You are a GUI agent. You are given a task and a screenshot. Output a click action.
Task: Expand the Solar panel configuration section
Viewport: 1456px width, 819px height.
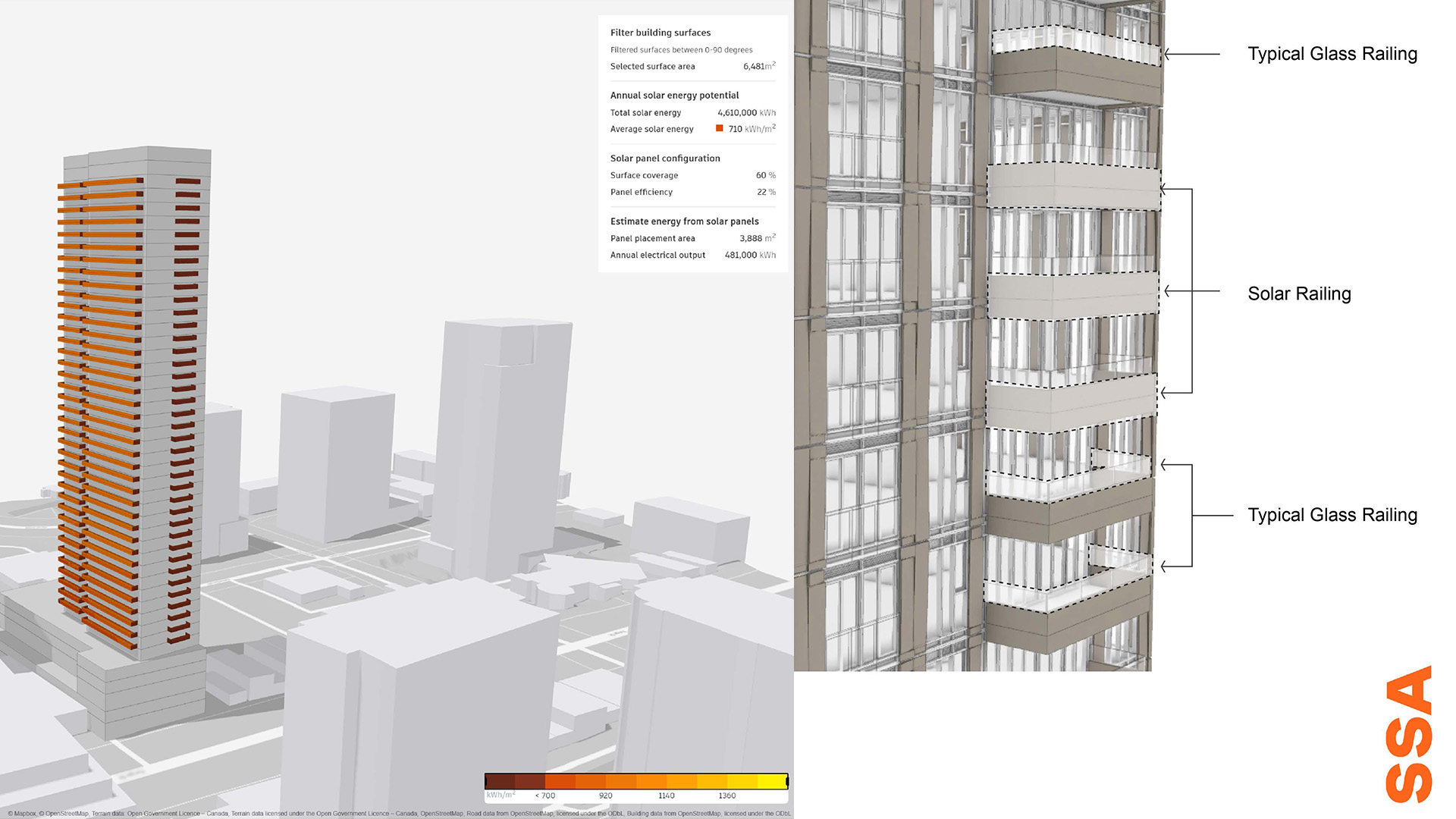[665, 158]
